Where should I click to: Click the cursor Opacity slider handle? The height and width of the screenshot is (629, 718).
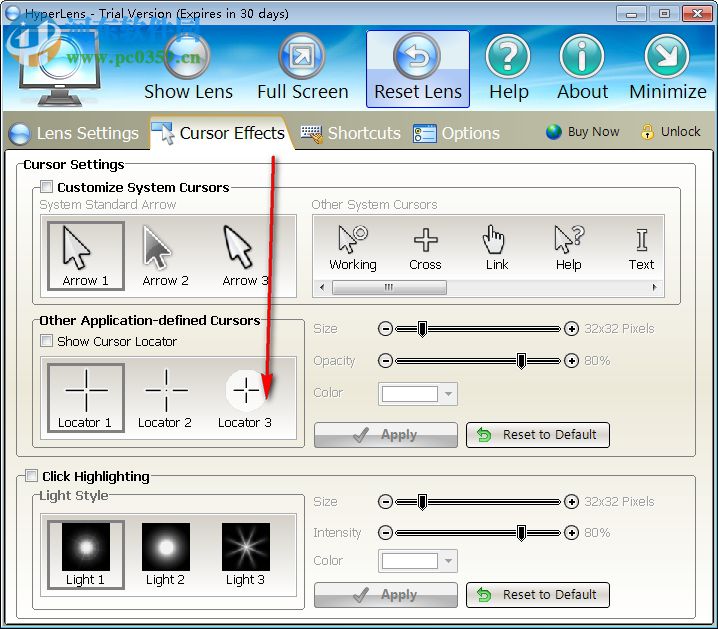(x=521, y=361)
